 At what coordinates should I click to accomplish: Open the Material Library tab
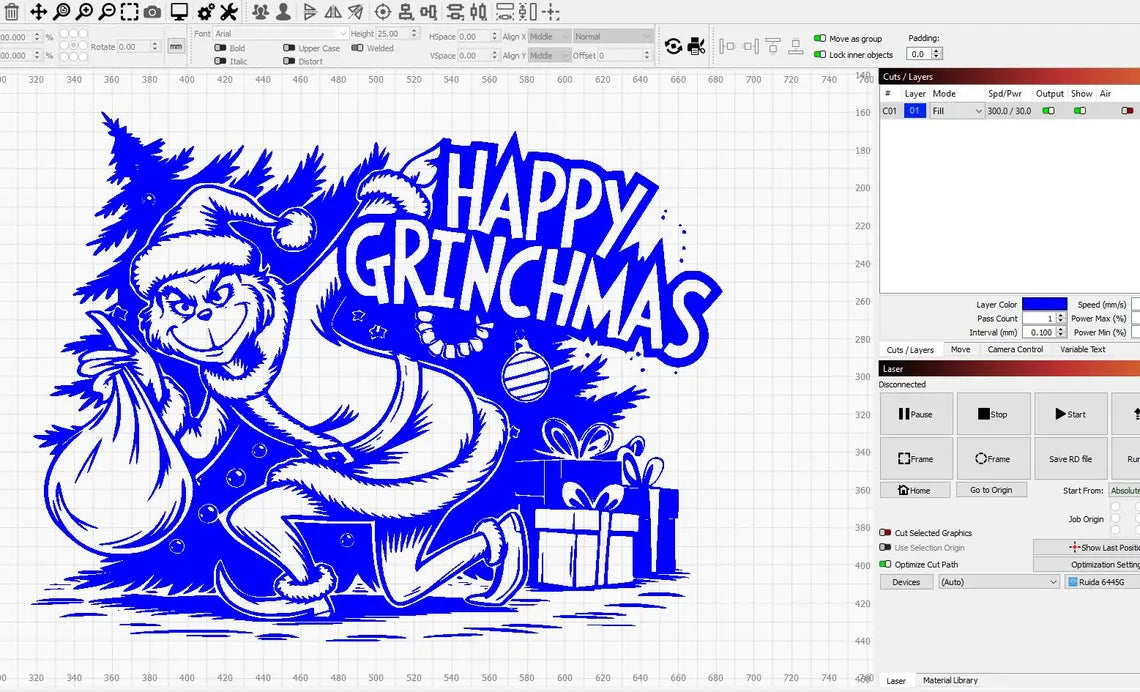tap(950, 680)
